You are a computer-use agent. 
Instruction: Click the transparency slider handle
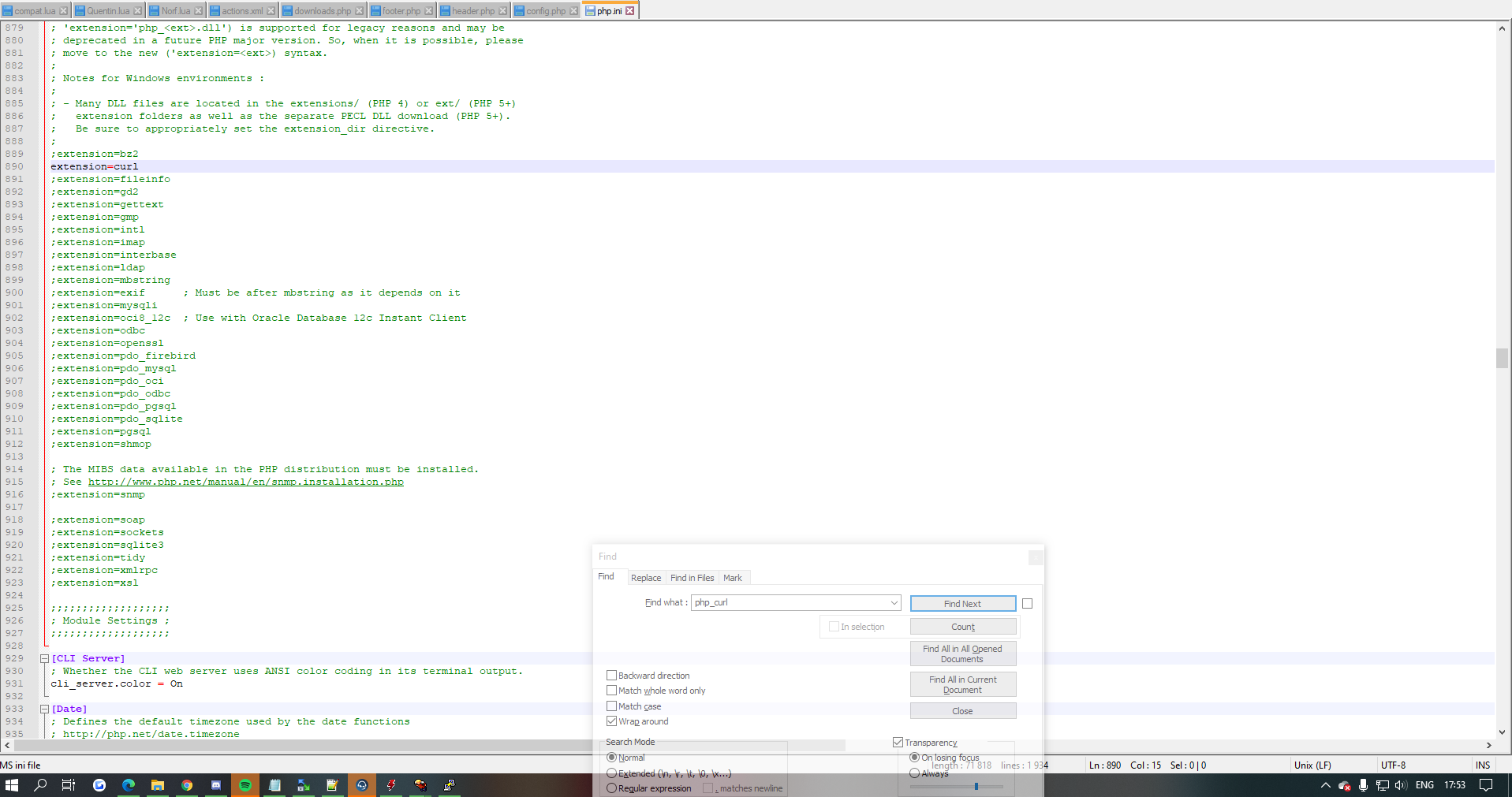pos(976,786)
